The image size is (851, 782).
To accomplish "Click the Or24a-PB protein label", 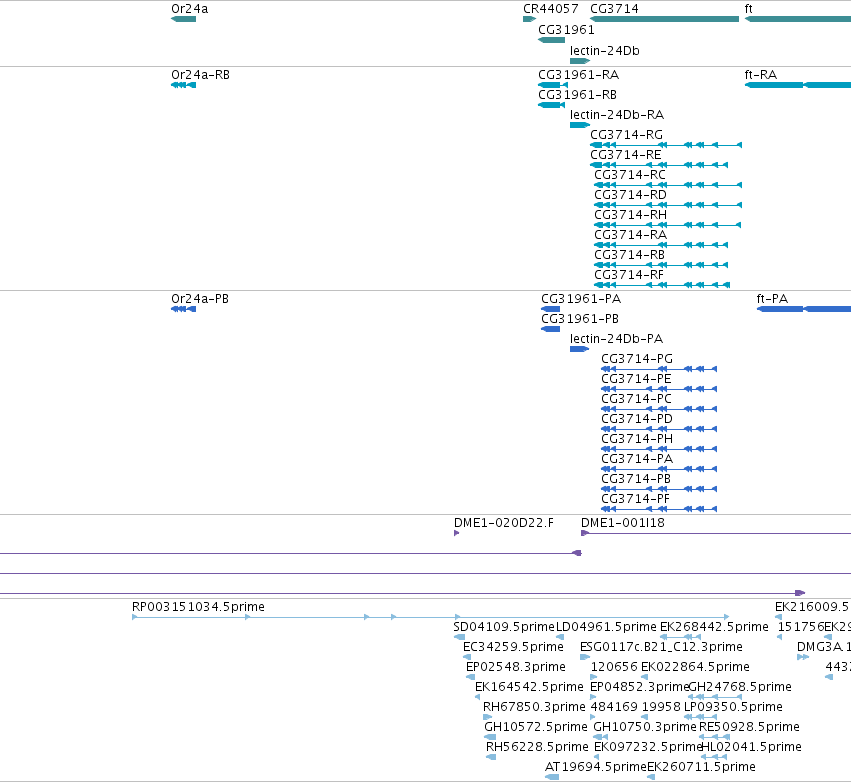I will point(200,299).
